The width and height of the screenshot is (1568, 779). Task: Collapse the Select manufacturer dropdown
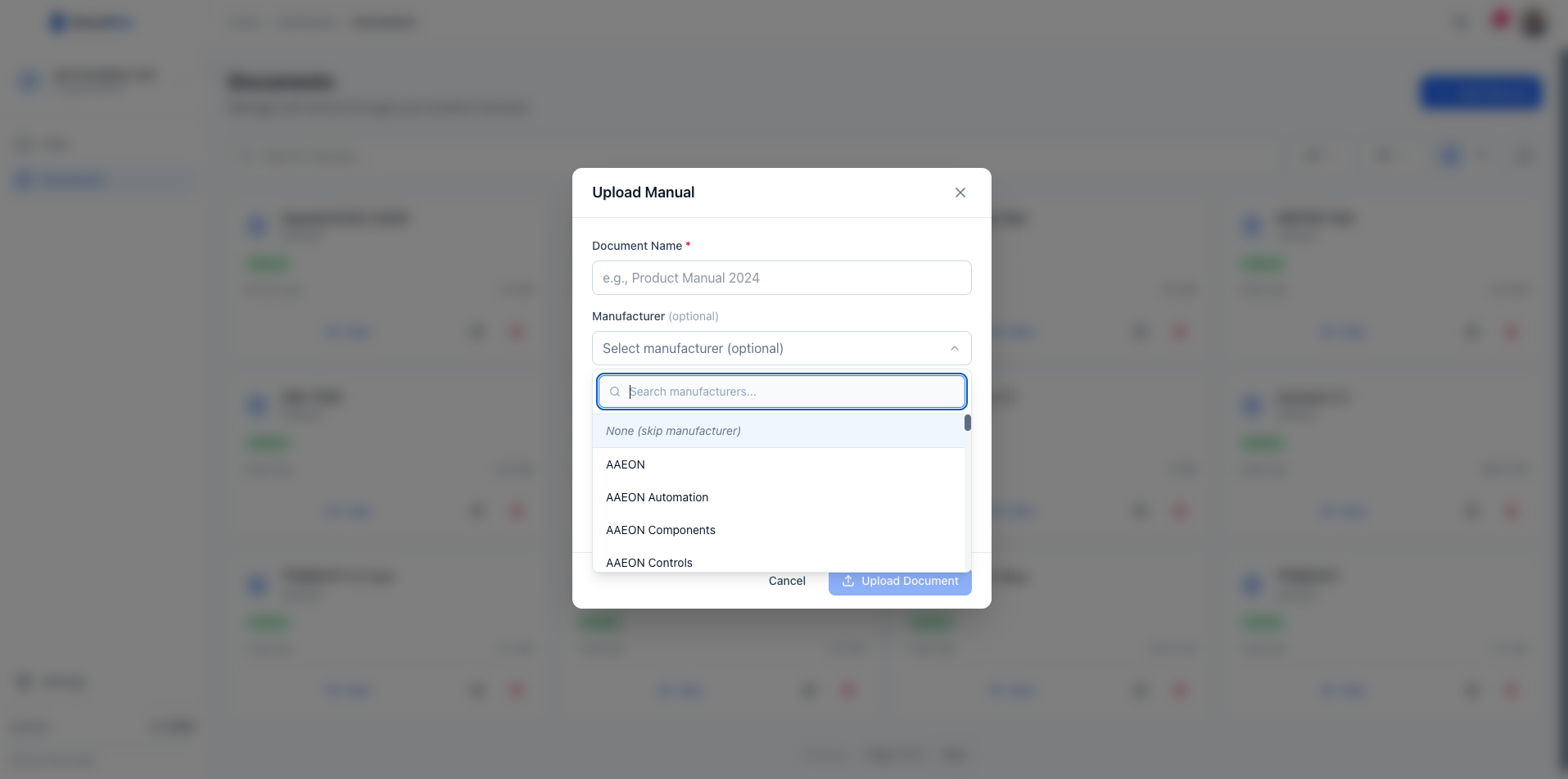pos(954,348)
